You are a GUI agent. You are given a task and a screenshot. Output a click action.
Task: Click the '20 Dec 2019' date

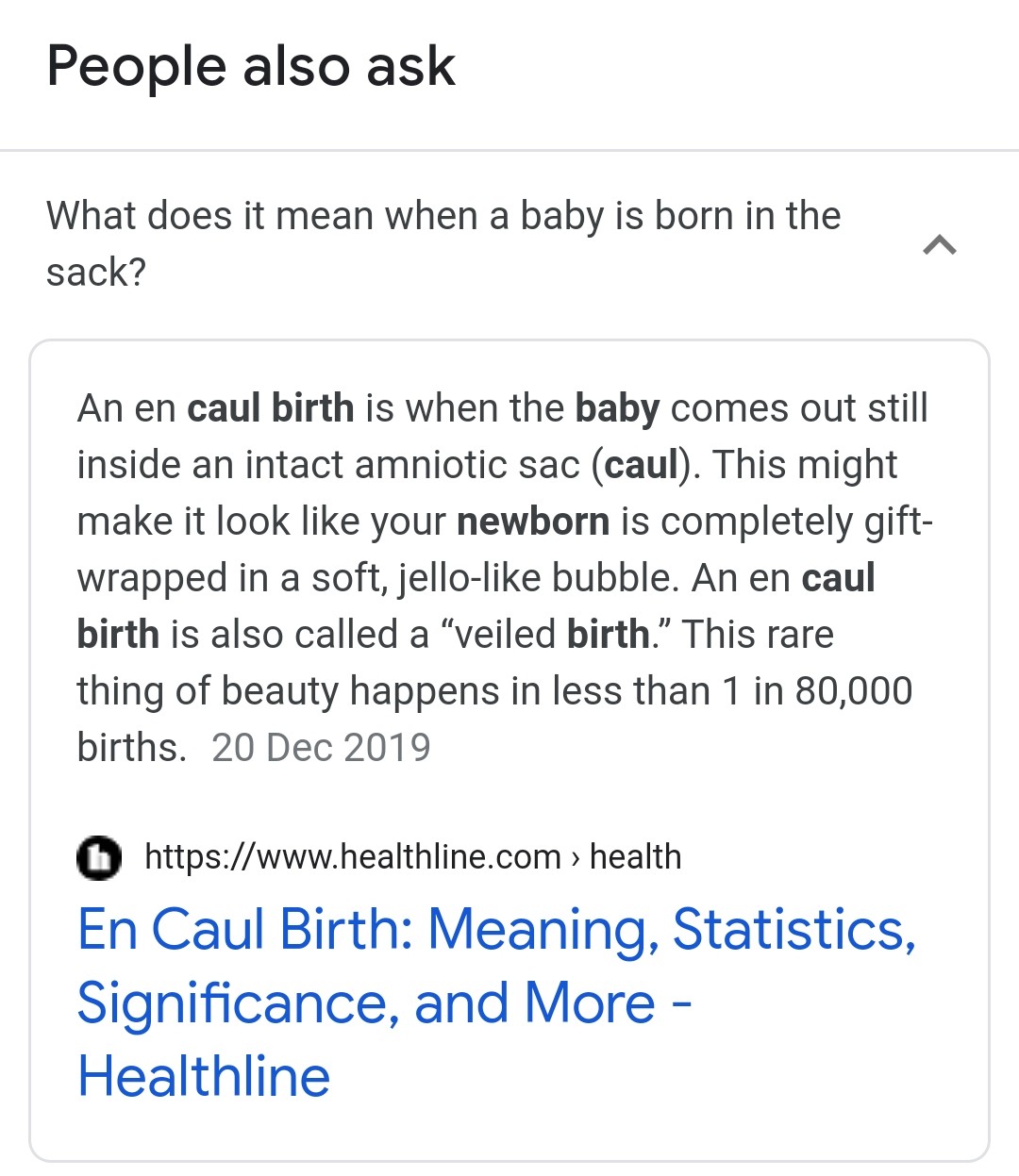[321, 748]
